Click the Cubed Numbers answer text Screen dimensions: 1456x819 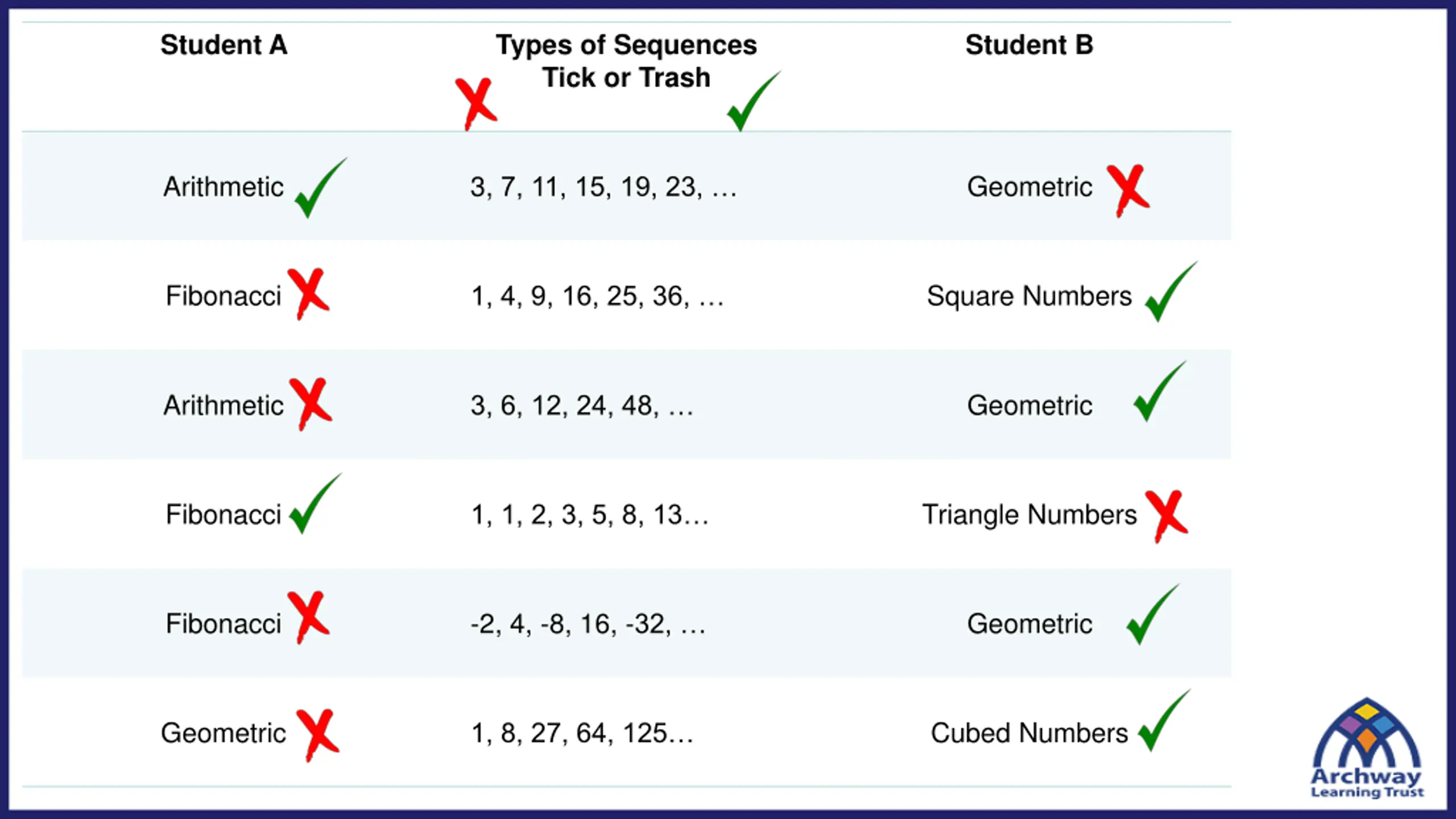[x=1029, y=733]
